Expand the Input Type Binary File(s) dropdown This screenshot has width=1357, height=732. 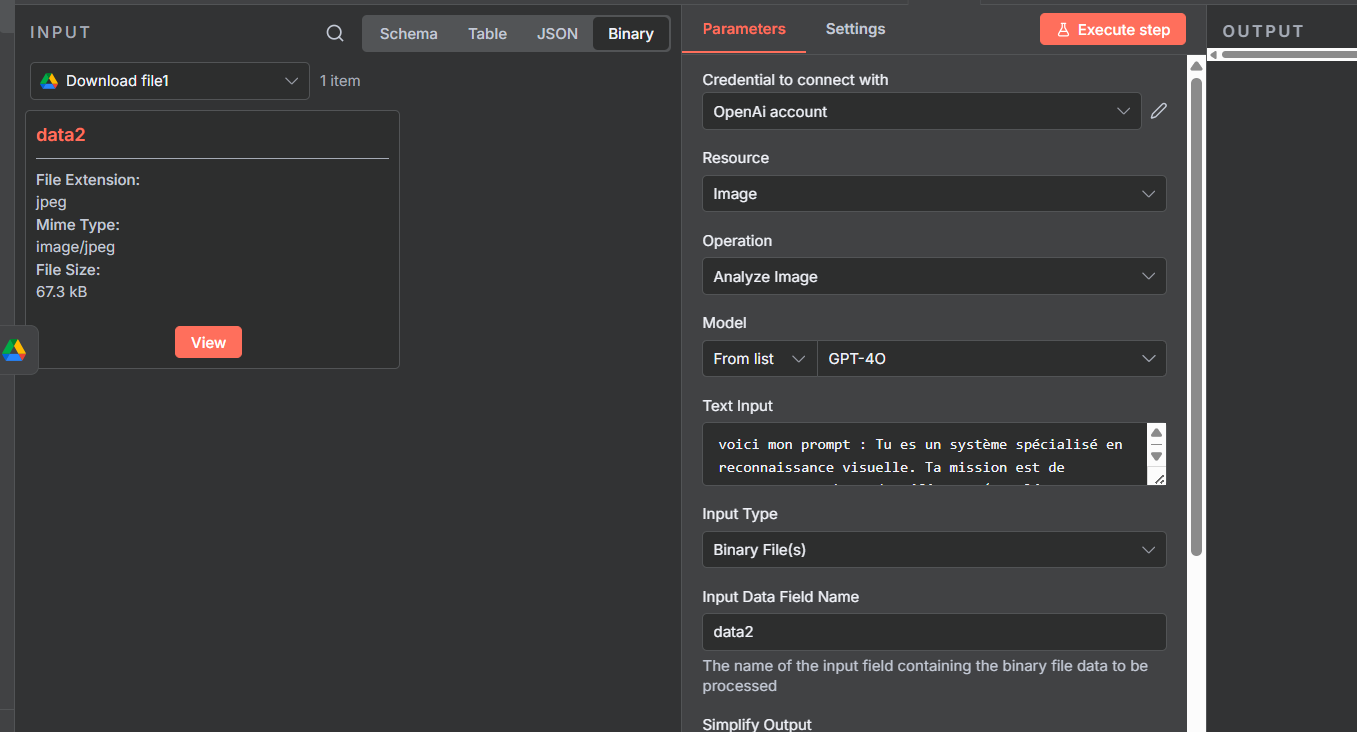tap(933, 550)
